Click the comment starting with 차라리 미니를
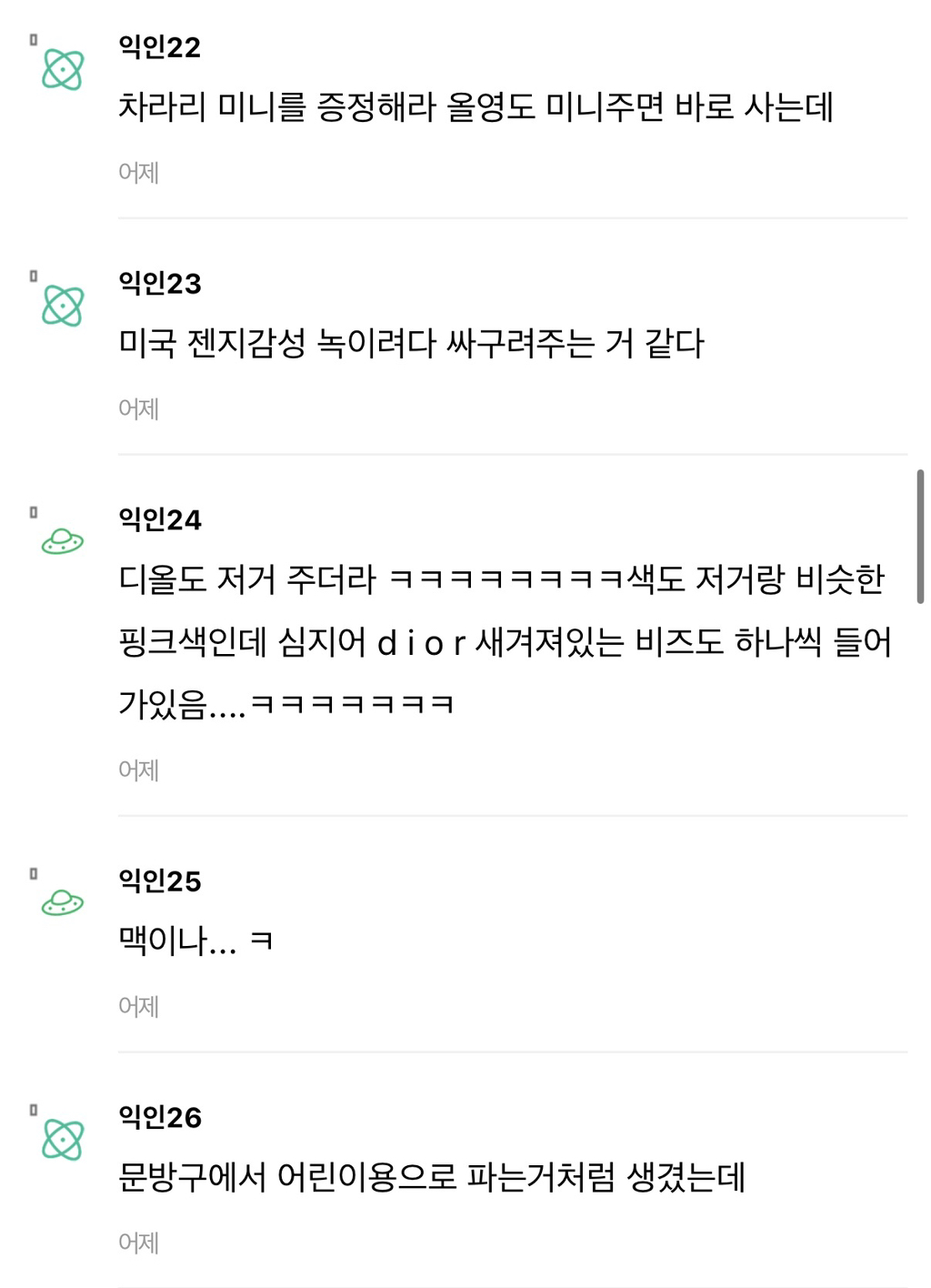The image size is (931, 1288). [476, 107]
